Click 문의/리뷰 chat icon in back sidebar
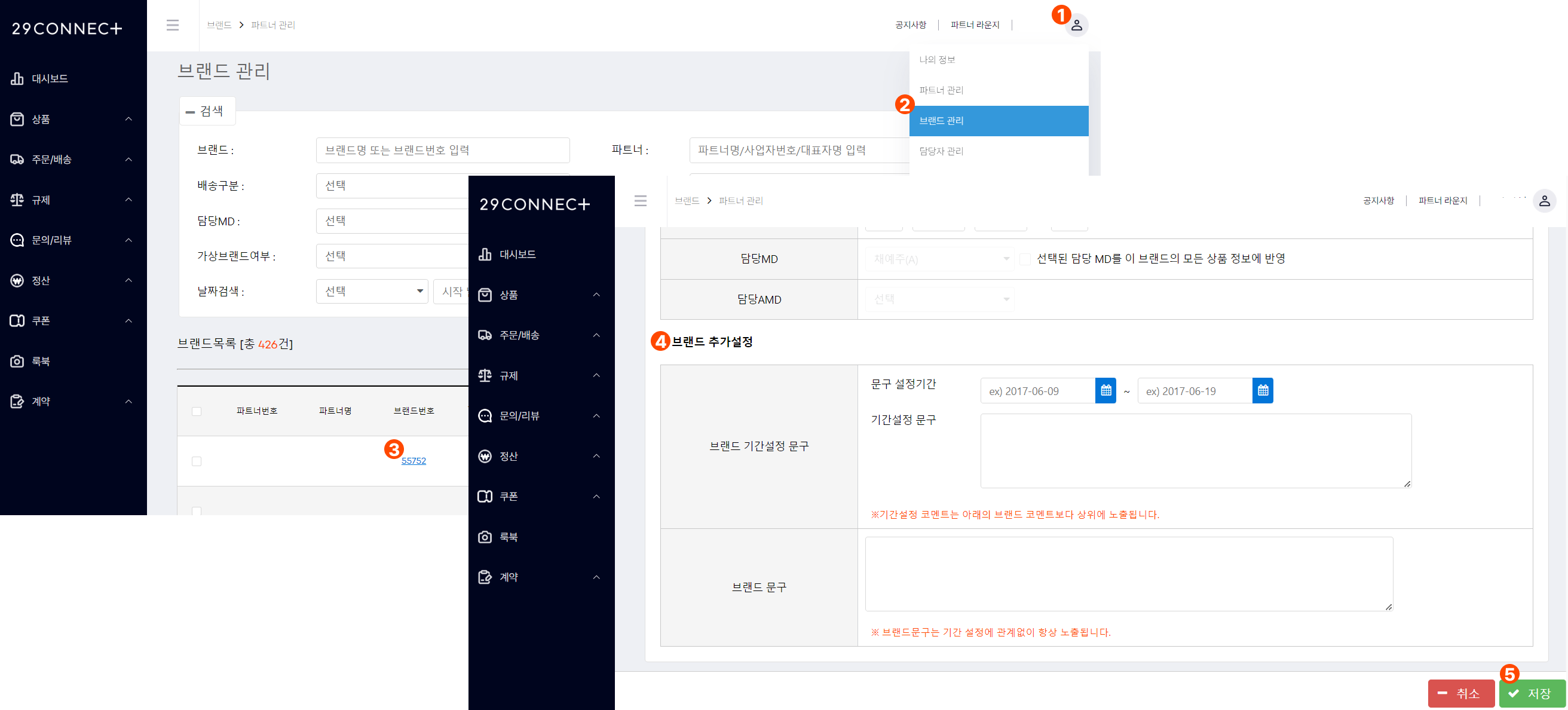The width and height of the screenshot is (1568, 710). pyautogui.click(x=17, y=240)
